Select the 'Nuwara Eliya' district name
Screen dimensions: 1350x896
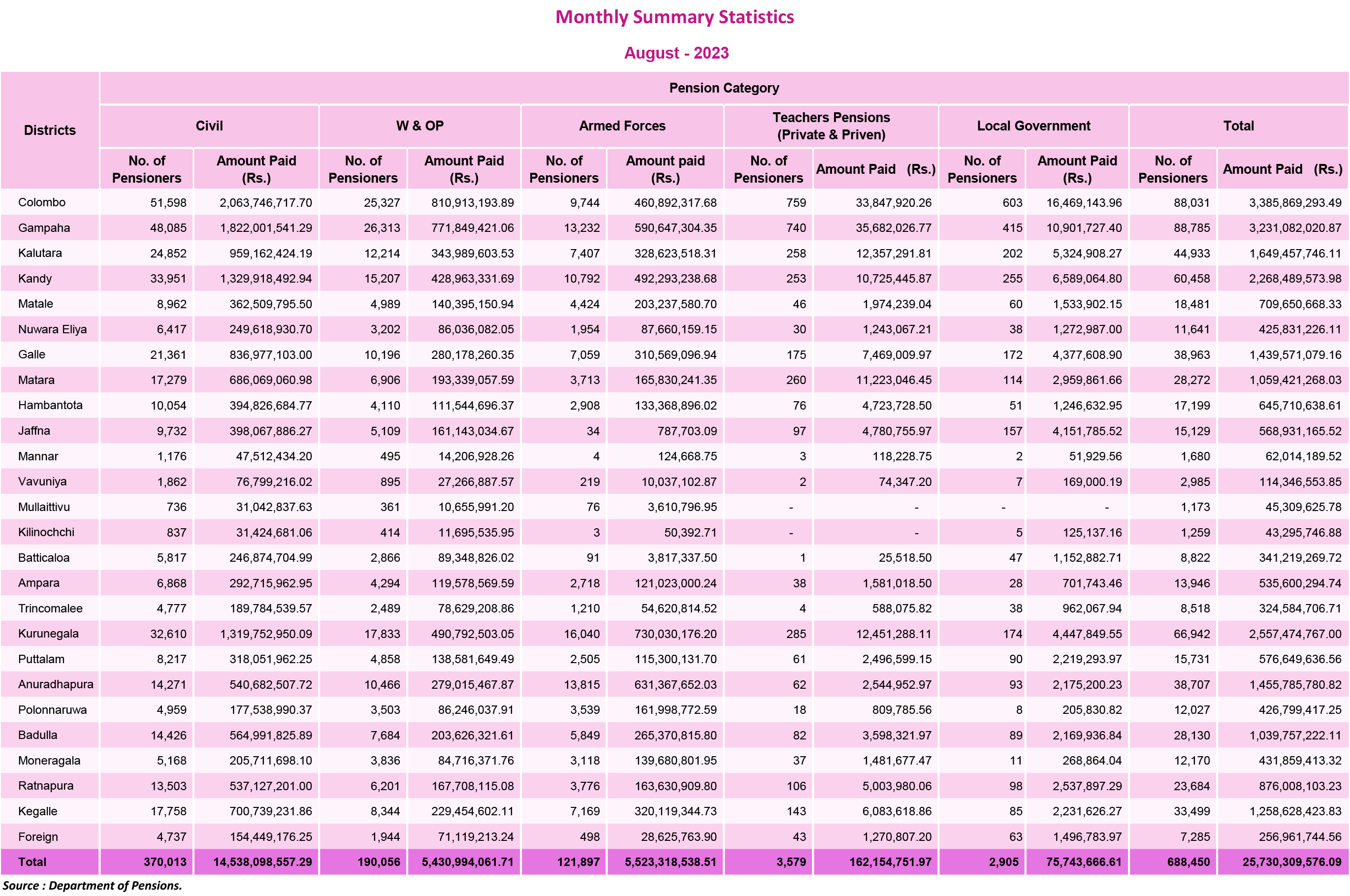point(53,329)
